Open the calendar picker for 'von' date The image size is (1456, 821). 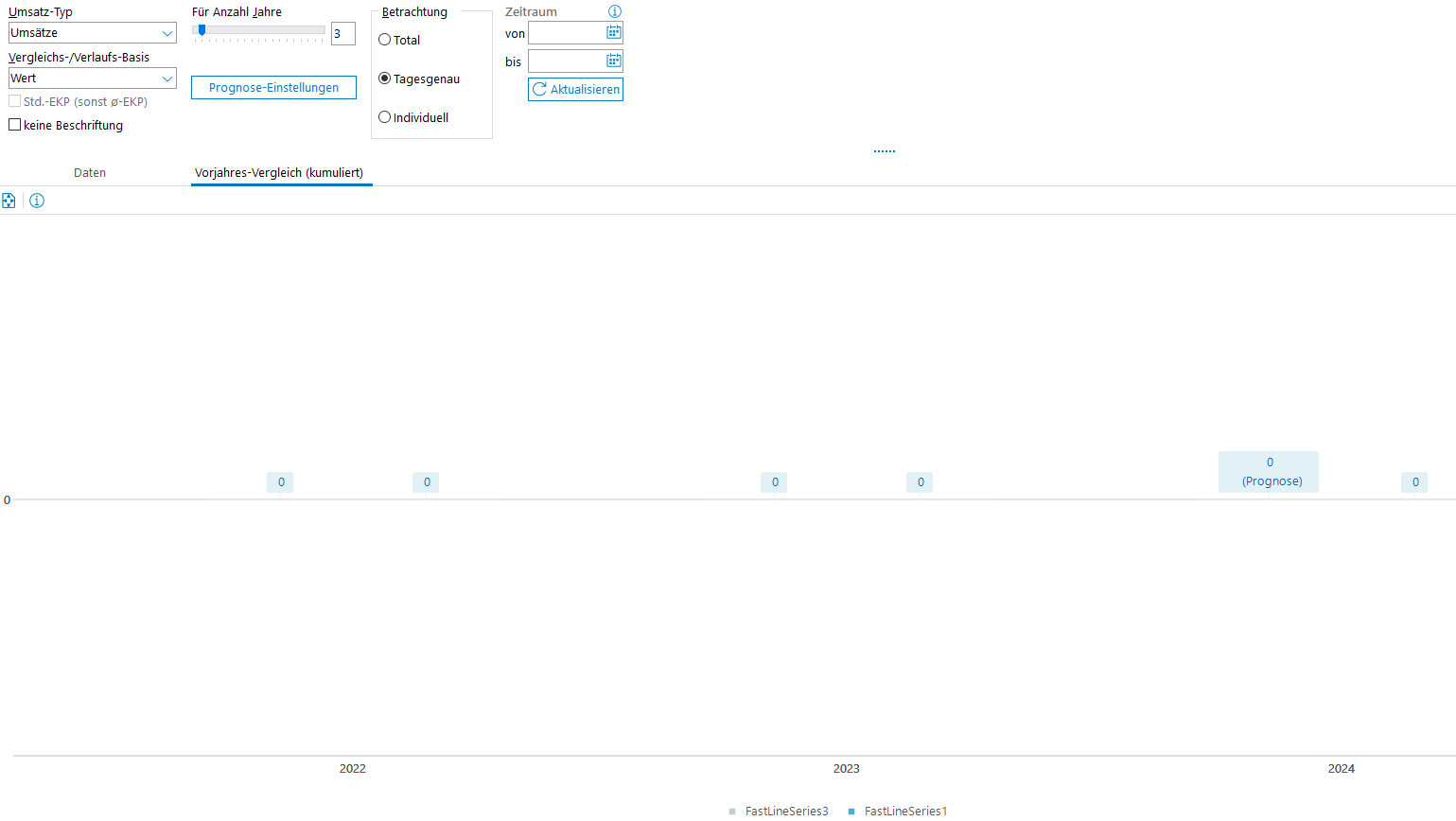click(x=613, y=33)
